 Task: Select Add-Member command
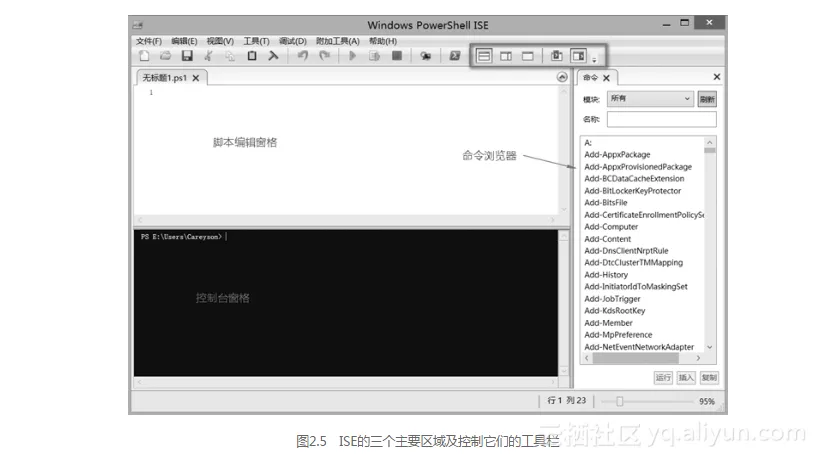point(608,323)
